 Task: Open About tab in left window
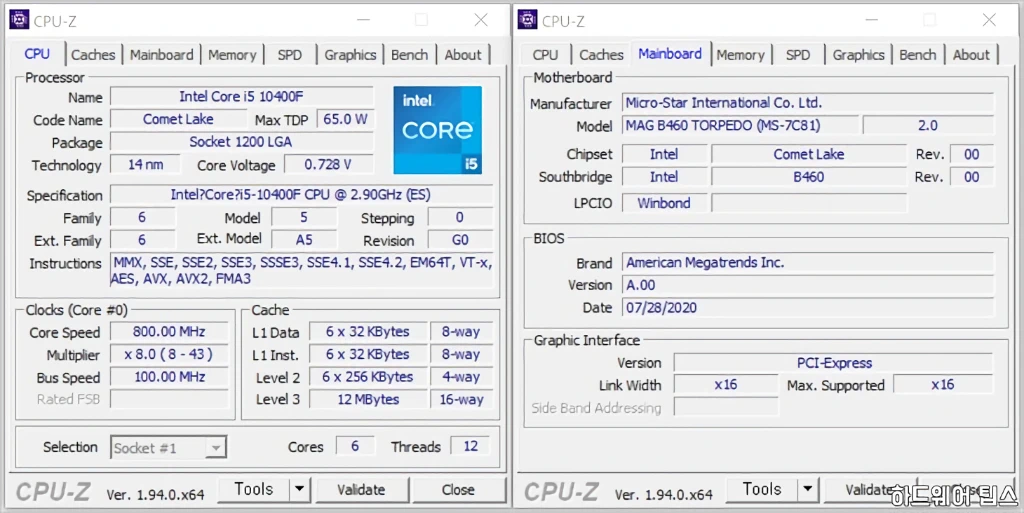[463, 55]
